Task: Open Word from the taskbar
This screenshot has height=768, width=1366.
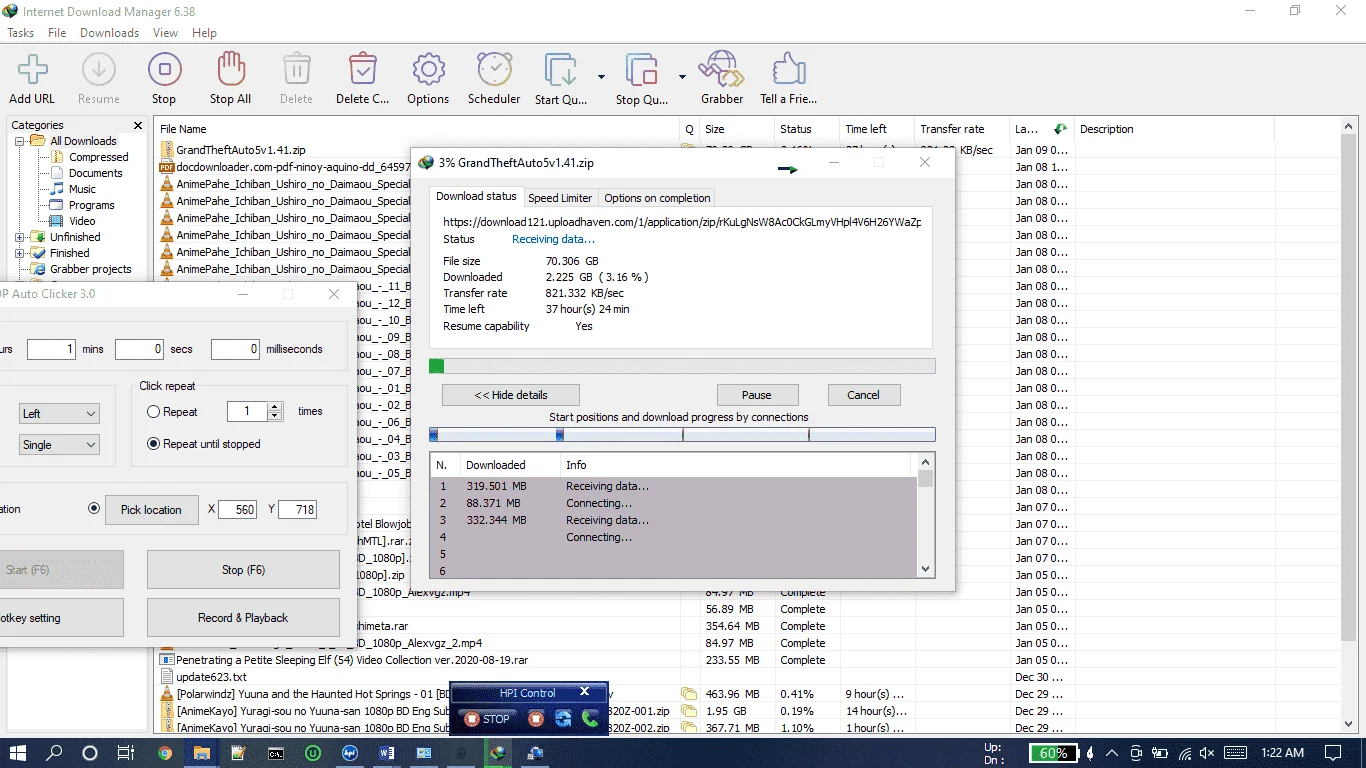Action: (x=387, y=753)
